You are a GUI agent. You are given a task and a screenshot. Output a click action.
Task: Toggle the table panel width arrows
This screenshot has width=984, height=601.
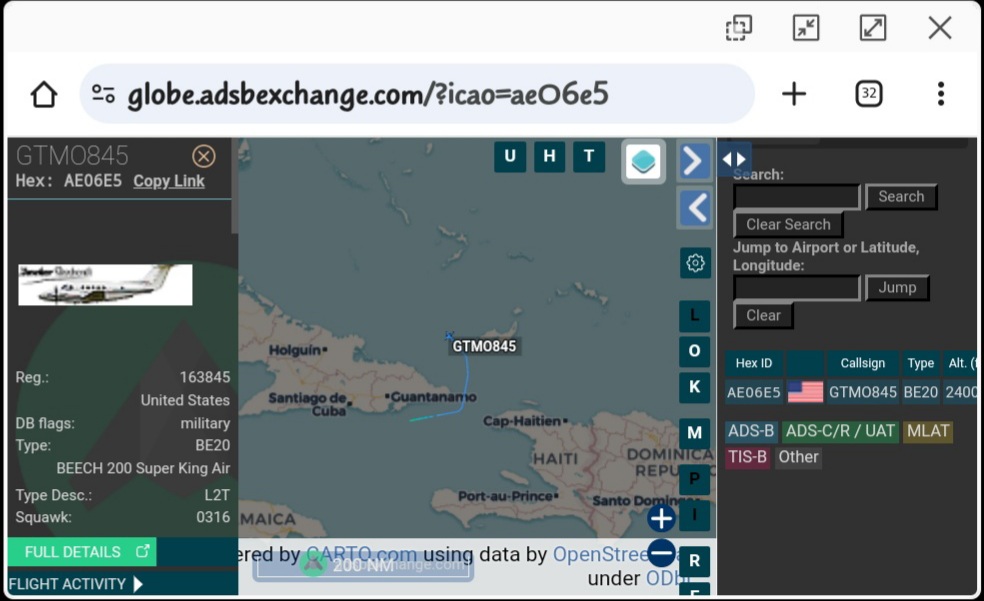click(x=734, y=159)
